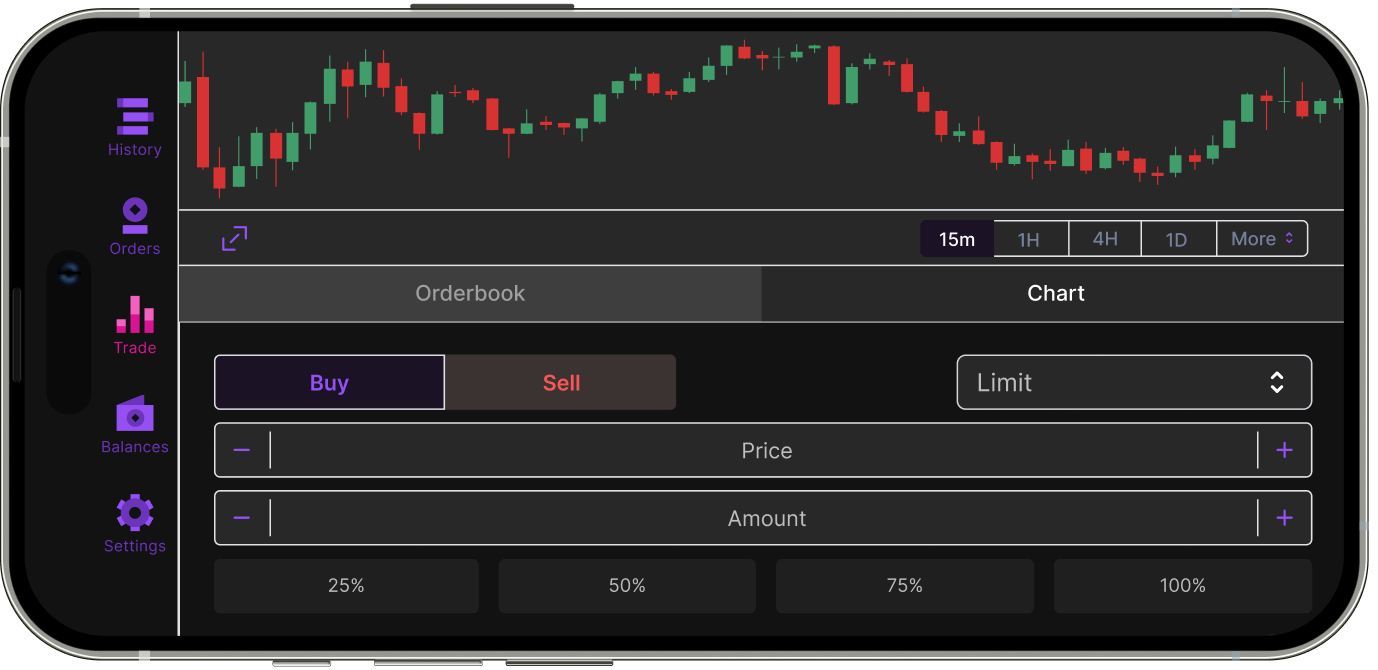This screenshot has width=1378, height=670.
Task: Expand the More timeframes dropdown
Action: coord(1262,239)
